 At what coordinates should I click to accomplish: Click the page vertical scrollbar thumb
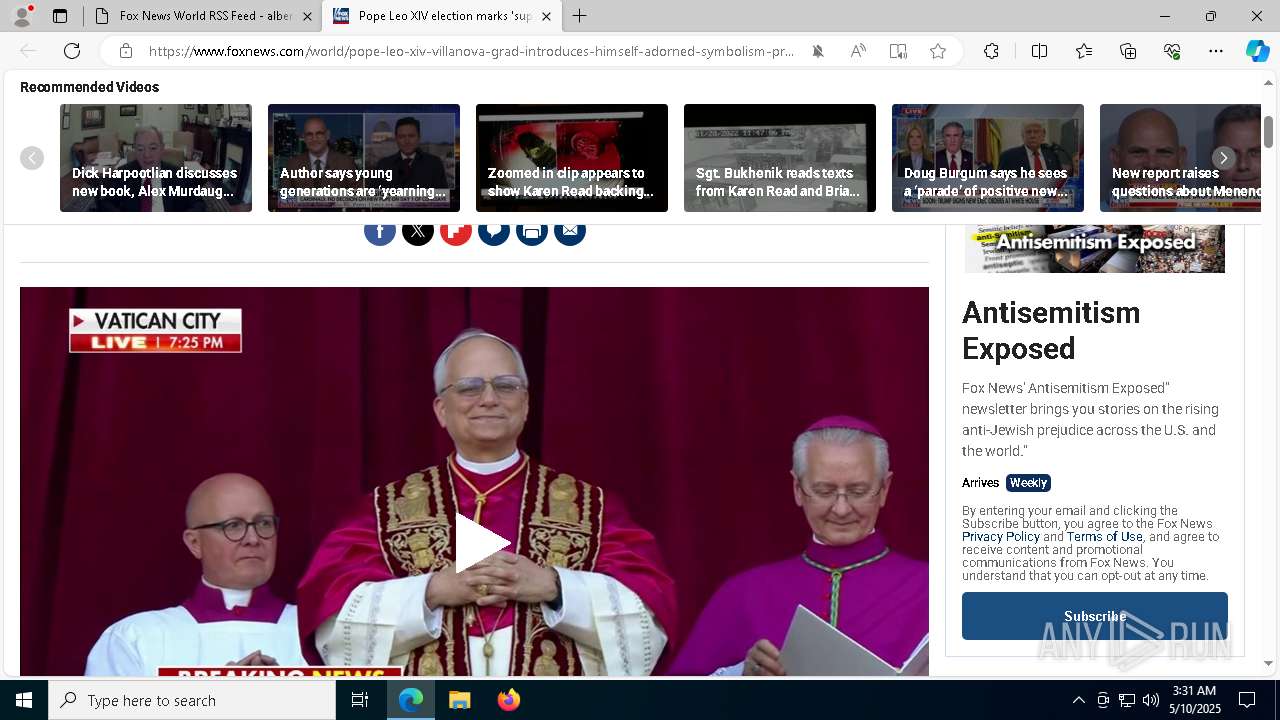coord(1268,131)
